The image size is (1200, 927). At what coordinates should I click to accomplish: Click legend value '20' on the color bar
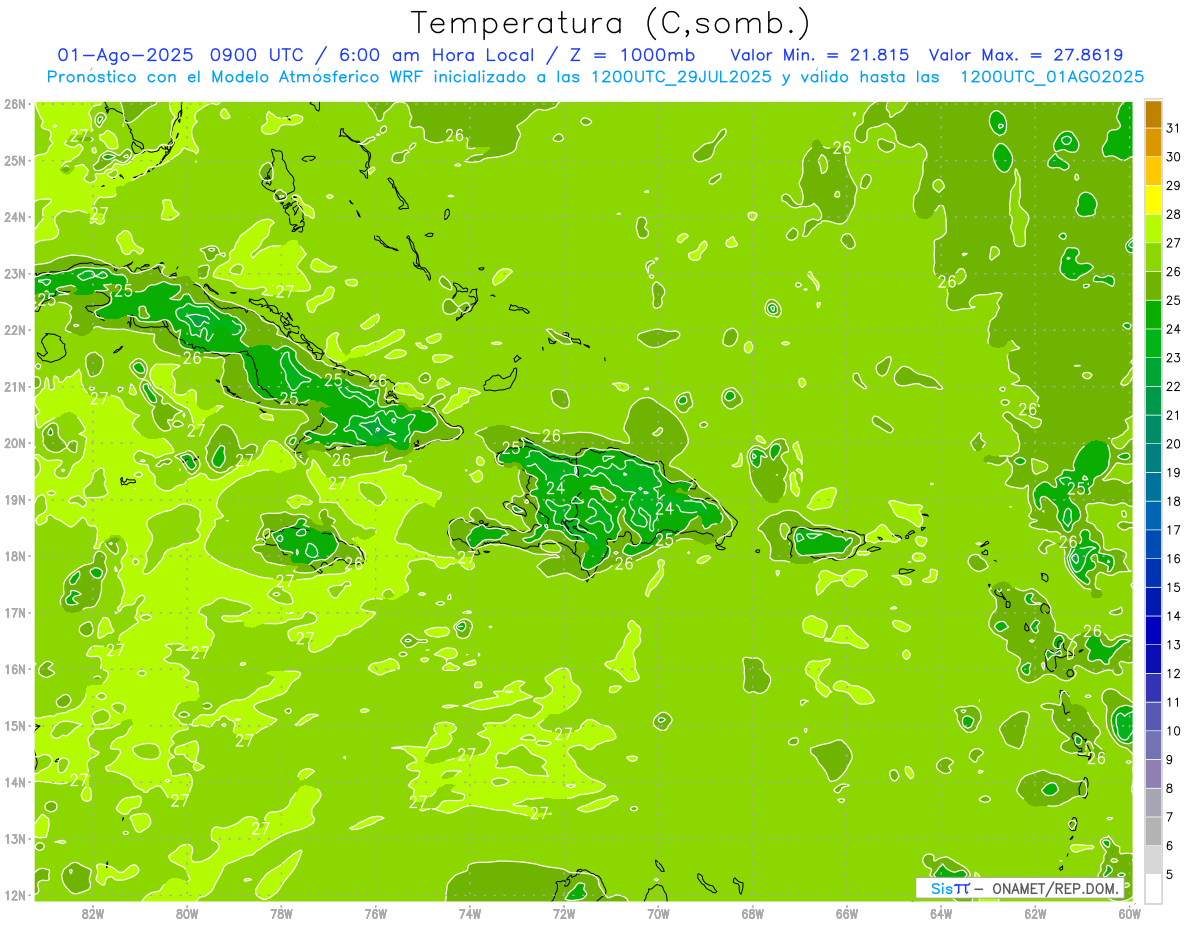(1174, 443)
